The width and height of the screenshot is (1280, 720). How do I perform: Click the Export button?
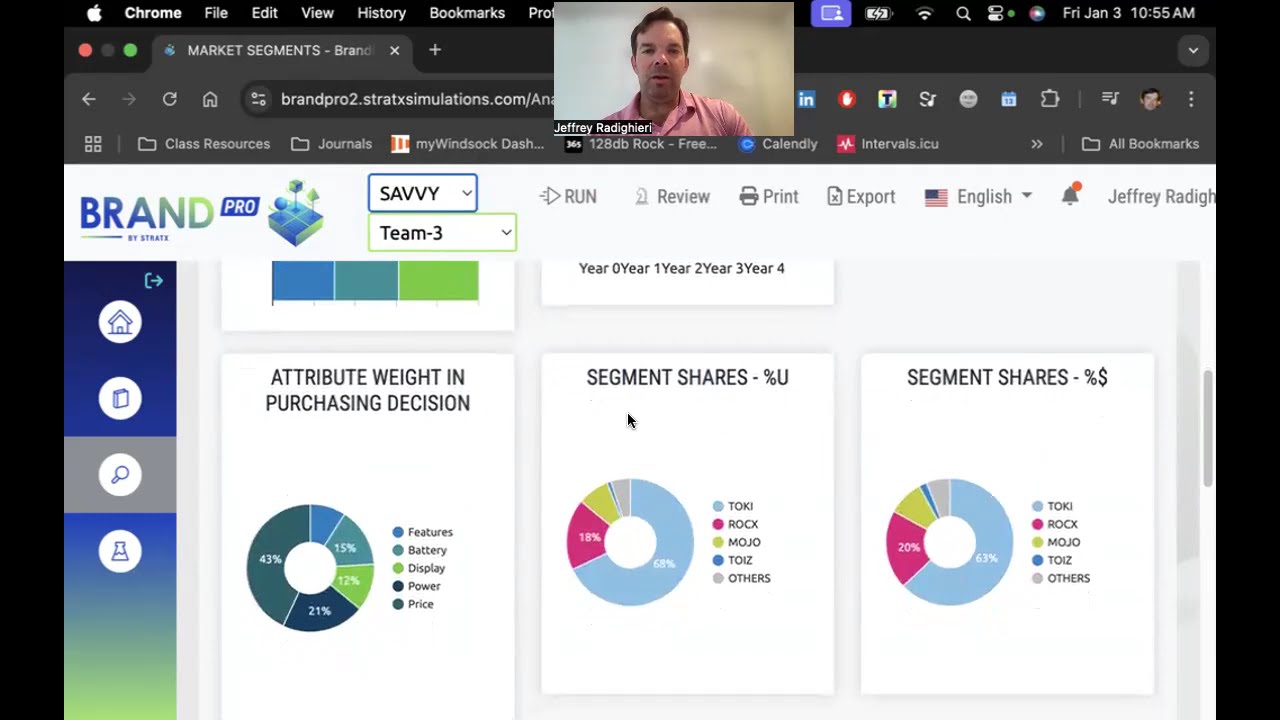tap(861, 196)
